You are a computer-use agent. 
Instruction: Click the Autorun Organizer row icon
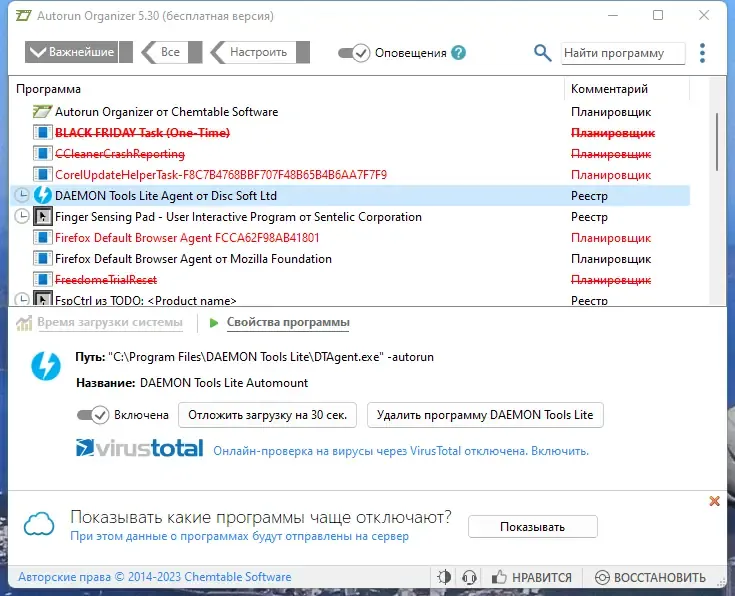(42, 112)
